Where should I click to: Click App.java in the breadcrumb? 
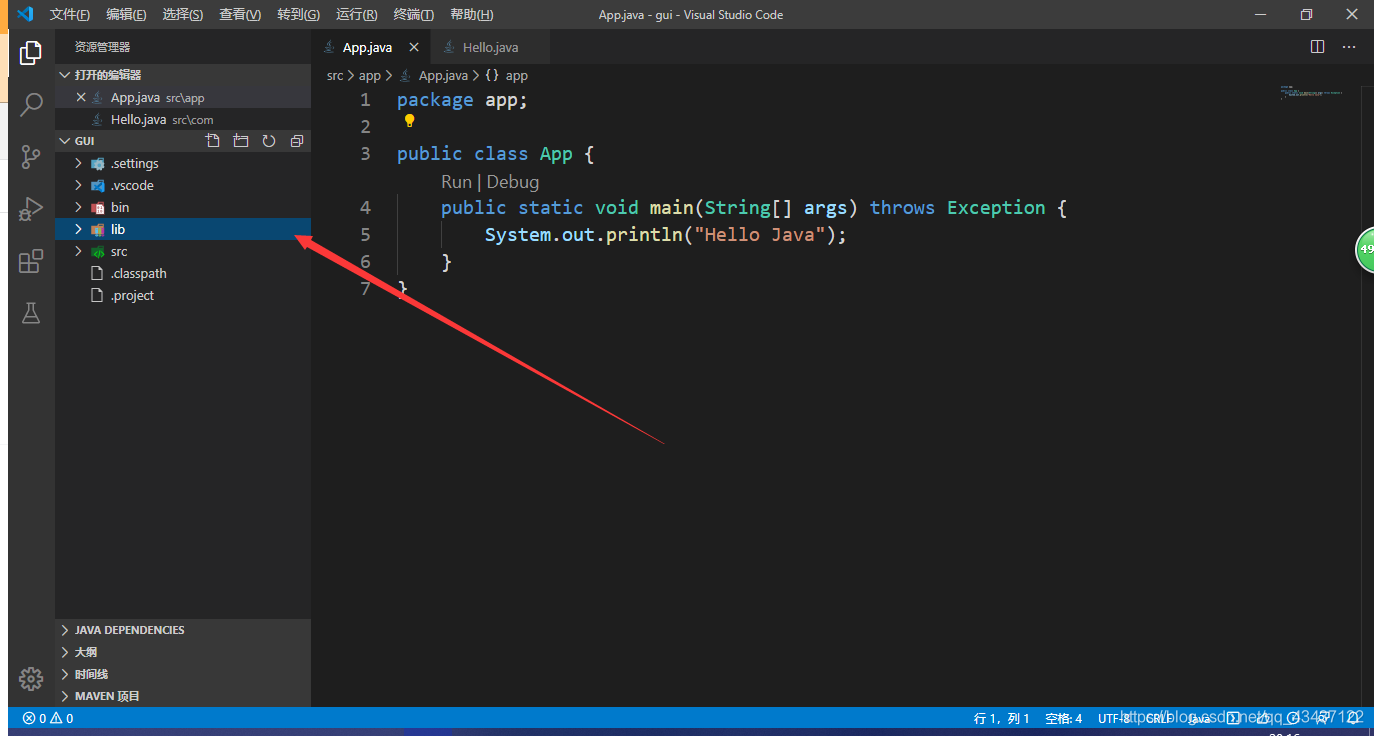(443, 75)
